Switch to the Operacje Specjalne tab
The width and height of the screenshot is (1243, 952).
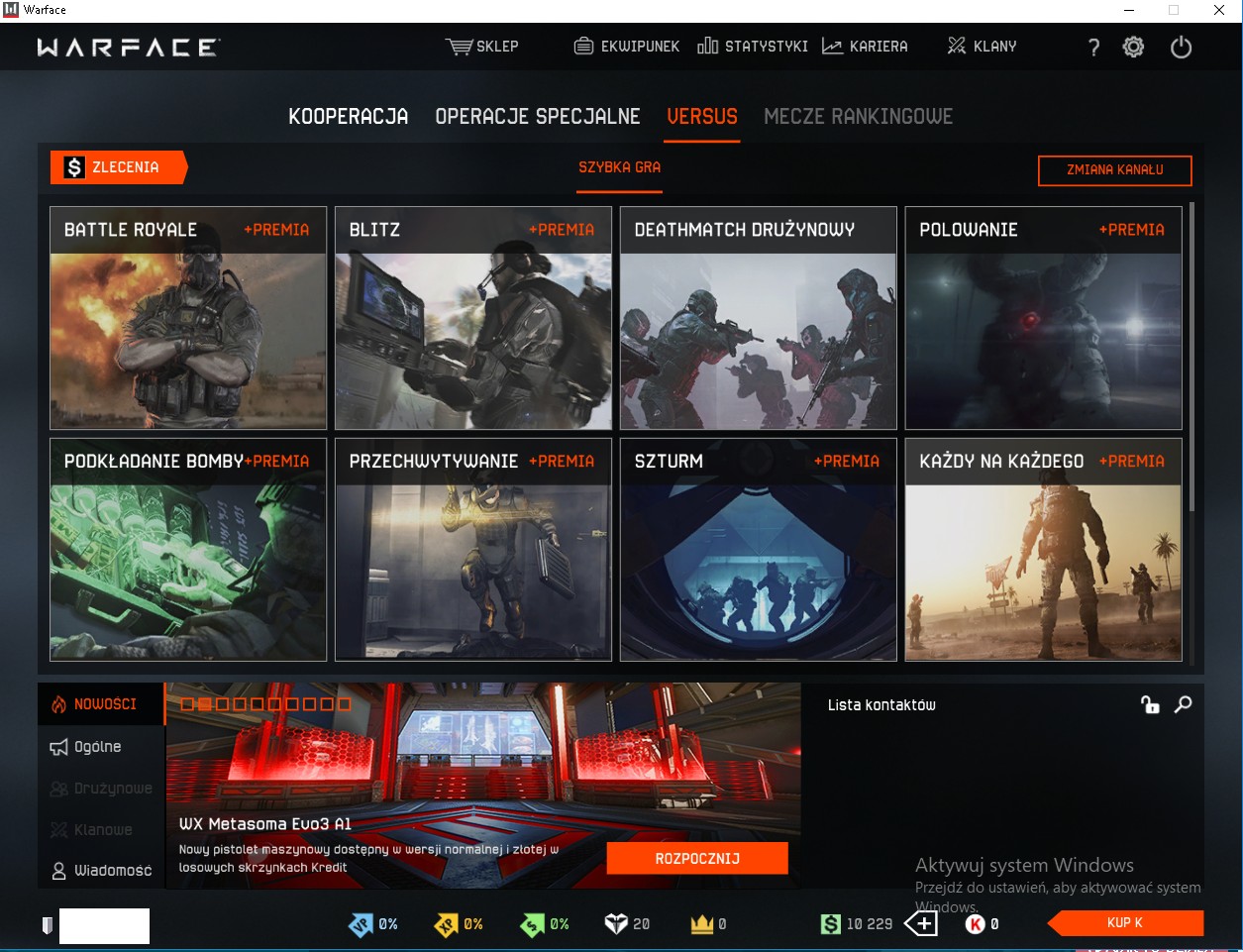(x=538, y=117)
